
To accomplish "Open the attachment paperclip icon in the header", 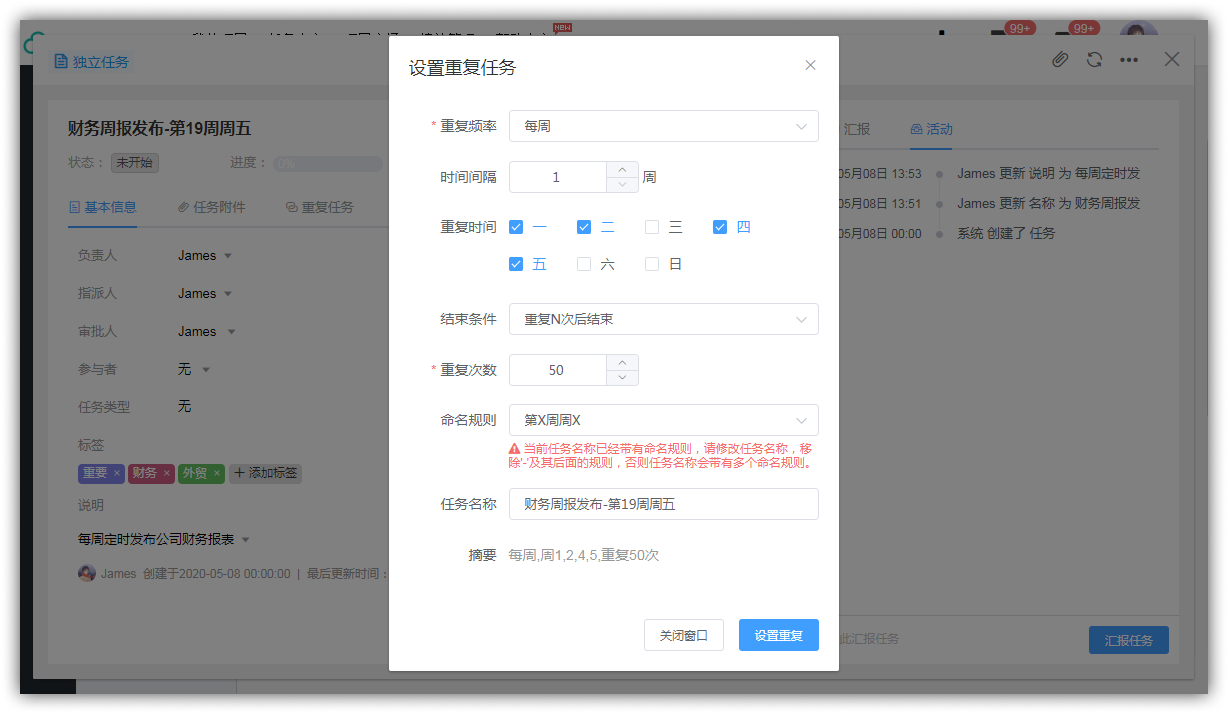I will (x=1060, y=60).
